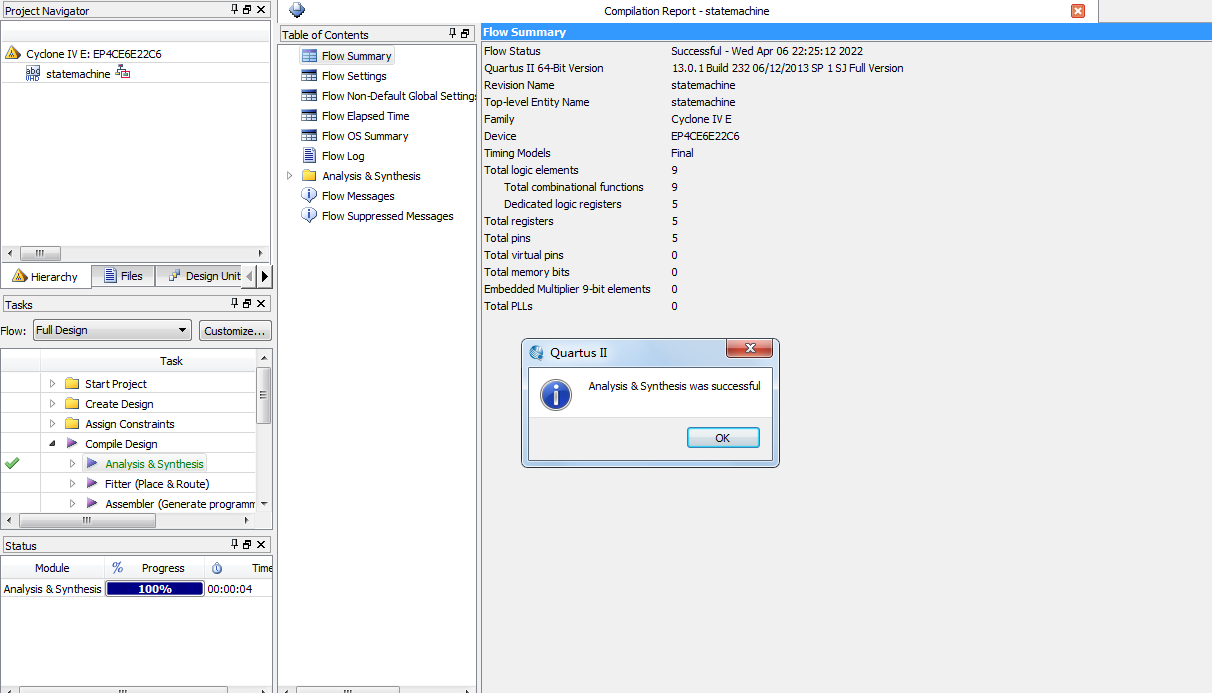Switch to the Hierarchy tab
This screenshot has height=693, width=1212.
tap(46, 276)
